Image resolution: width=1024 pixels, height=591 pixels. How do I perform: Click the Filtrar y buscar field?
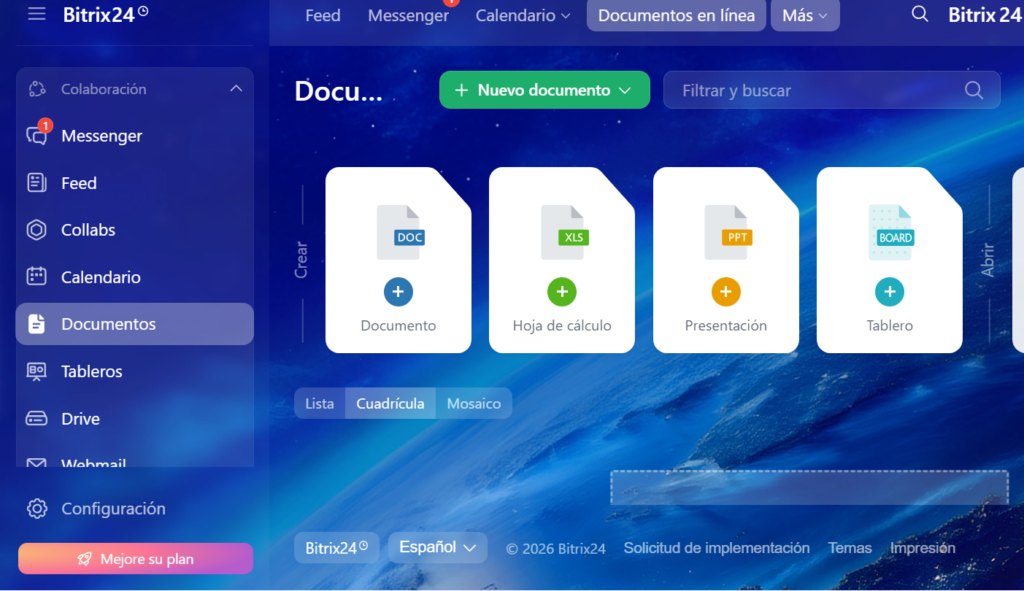click(820, 90)
